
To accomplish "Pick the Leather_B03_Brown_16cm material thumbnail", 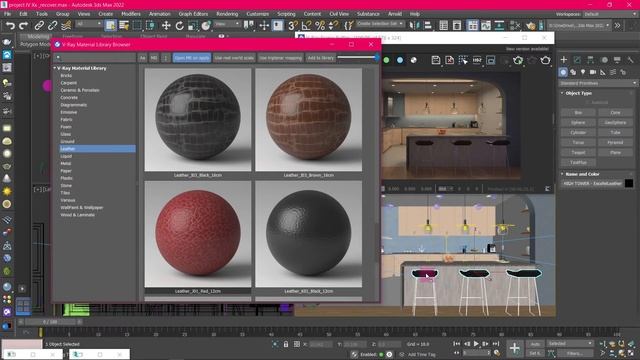I will pos(309,120).
